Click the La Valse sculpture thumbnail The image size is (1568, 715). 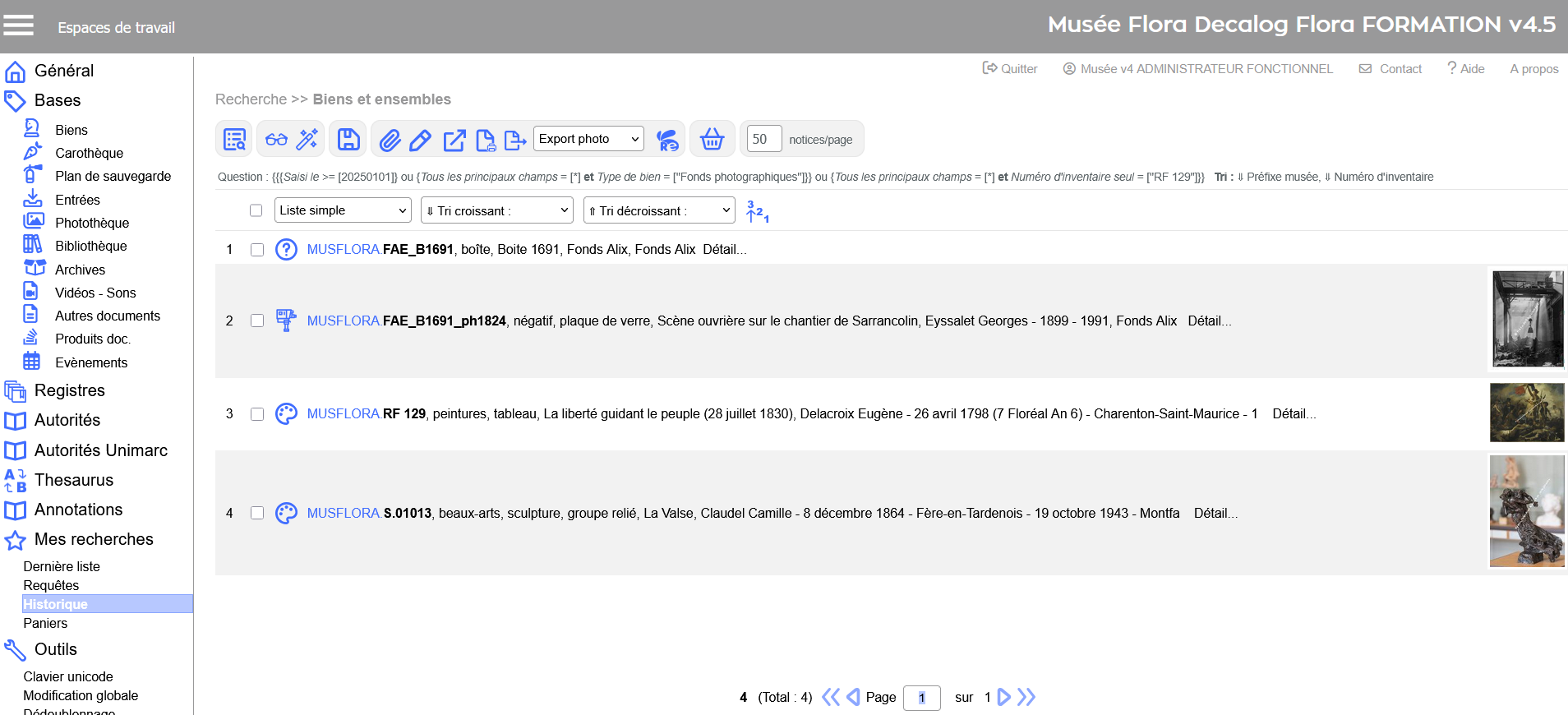(x=1527, y=512)
